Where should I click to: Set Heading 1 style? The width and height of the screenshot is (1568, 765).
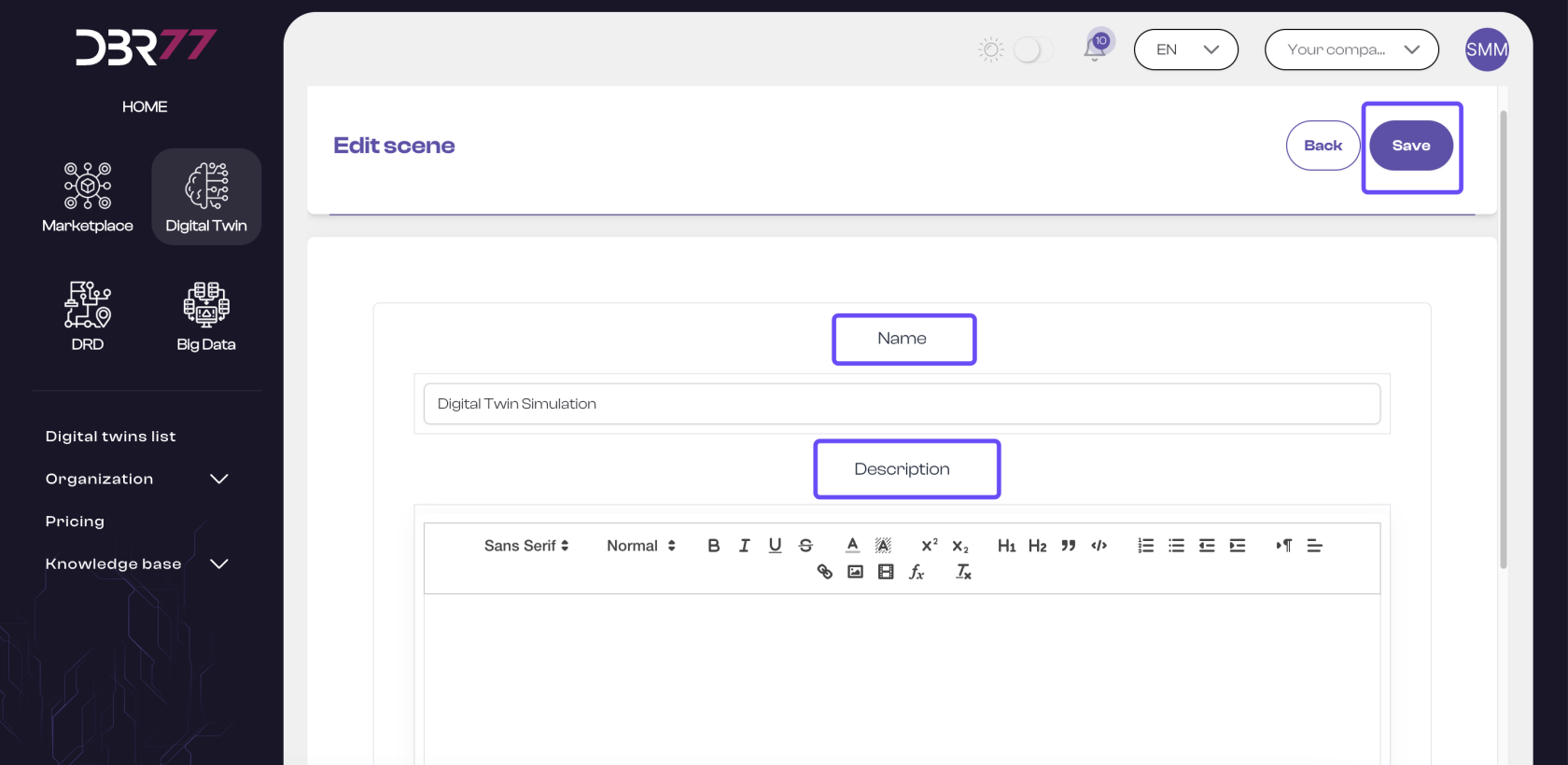1006,546
